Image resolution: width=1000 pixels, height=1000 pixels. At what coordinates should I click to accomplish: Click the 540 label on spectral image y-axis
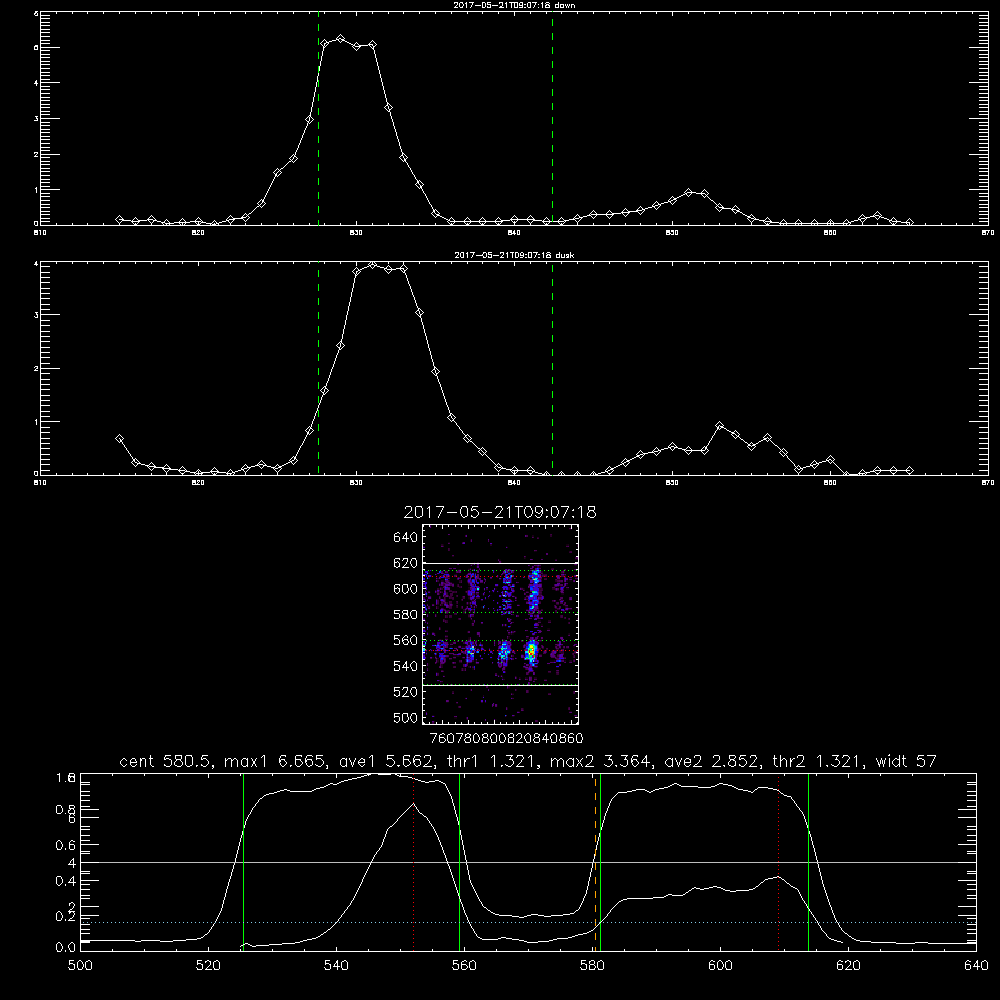[406, 666]
